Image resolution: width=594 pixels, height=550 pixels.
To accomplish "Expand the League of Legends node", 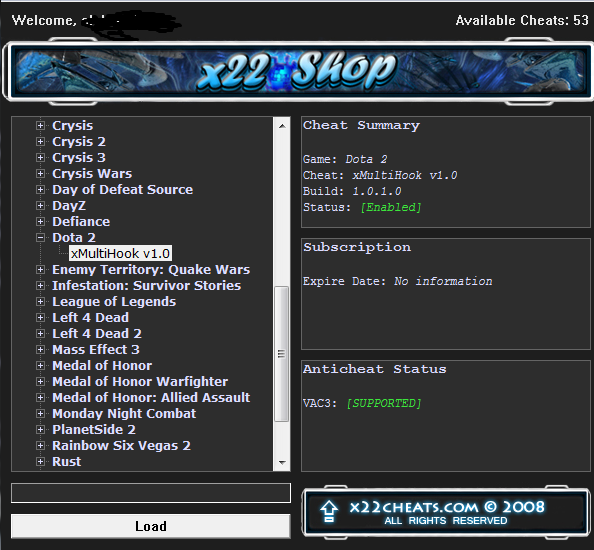I will click(x=41, y=302).
